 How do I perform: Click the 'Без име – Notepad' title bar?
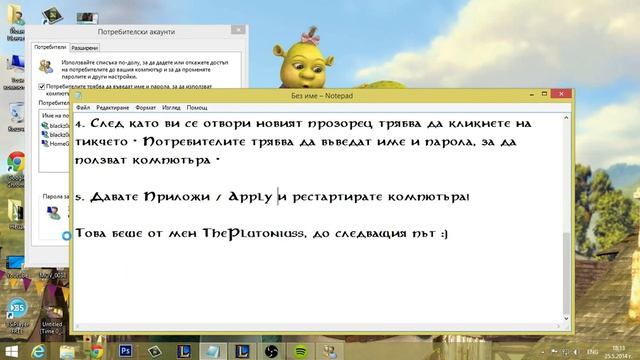pos(322,96)
